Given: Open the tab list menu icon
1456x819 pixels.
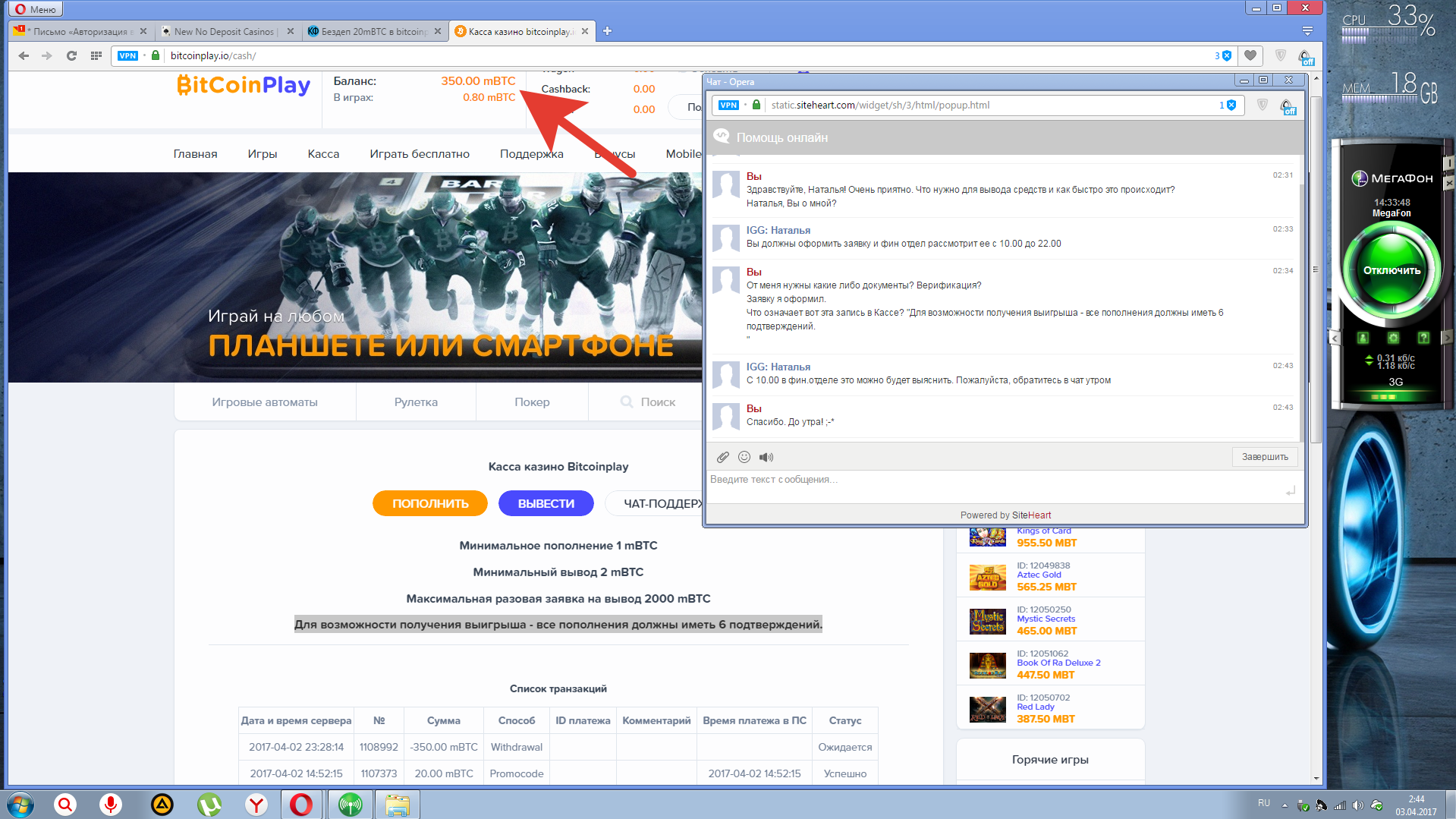Looking at the screenshot, I should [1307, 31].
